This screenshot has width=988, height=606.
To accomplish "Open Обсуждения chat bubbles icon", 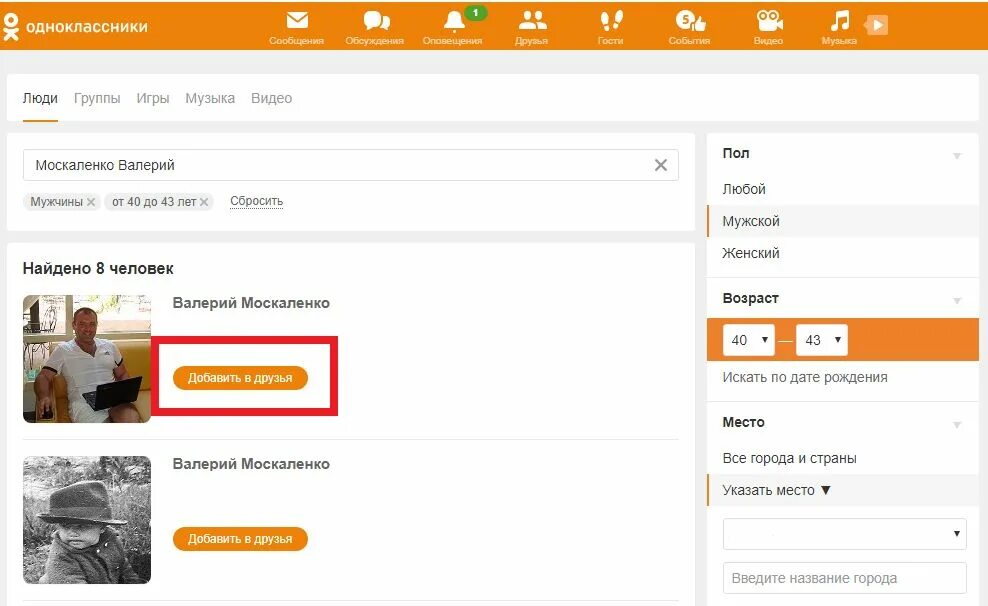I will pyautogui.click(x=376, y=21).
